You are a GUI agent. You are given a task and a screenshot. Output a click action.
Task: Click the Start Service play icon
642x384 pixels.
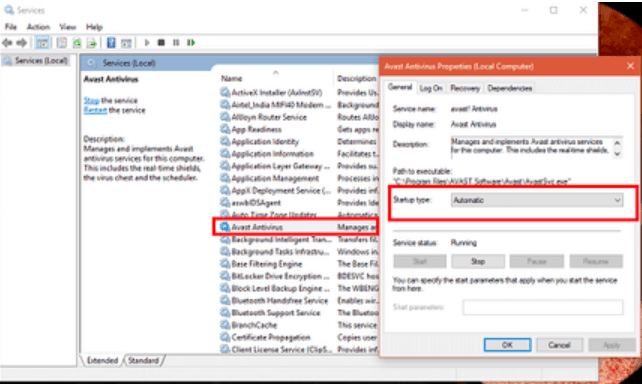point(147,42)
